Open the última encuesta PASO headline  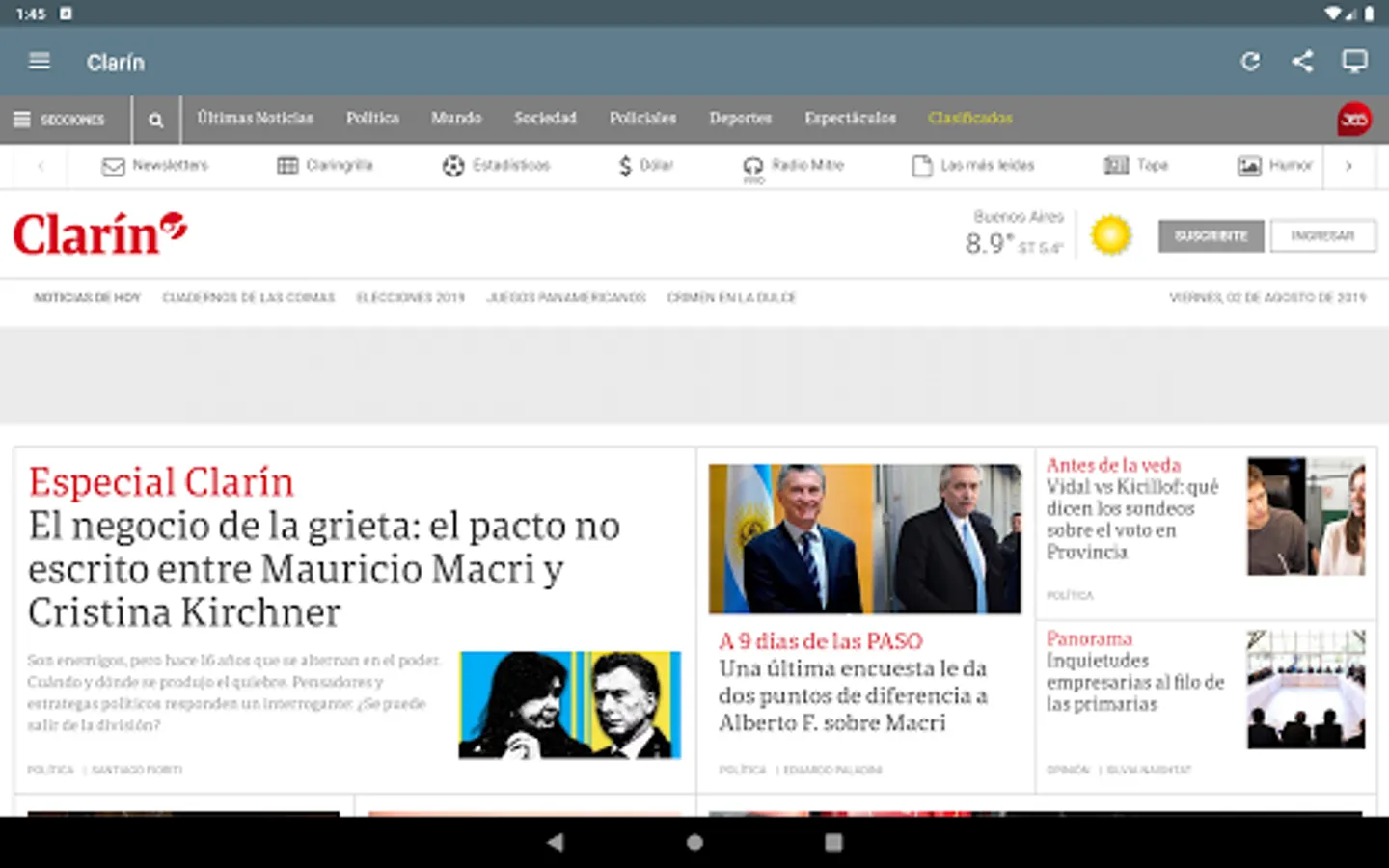pyautogui.click(x=853, y=695)
